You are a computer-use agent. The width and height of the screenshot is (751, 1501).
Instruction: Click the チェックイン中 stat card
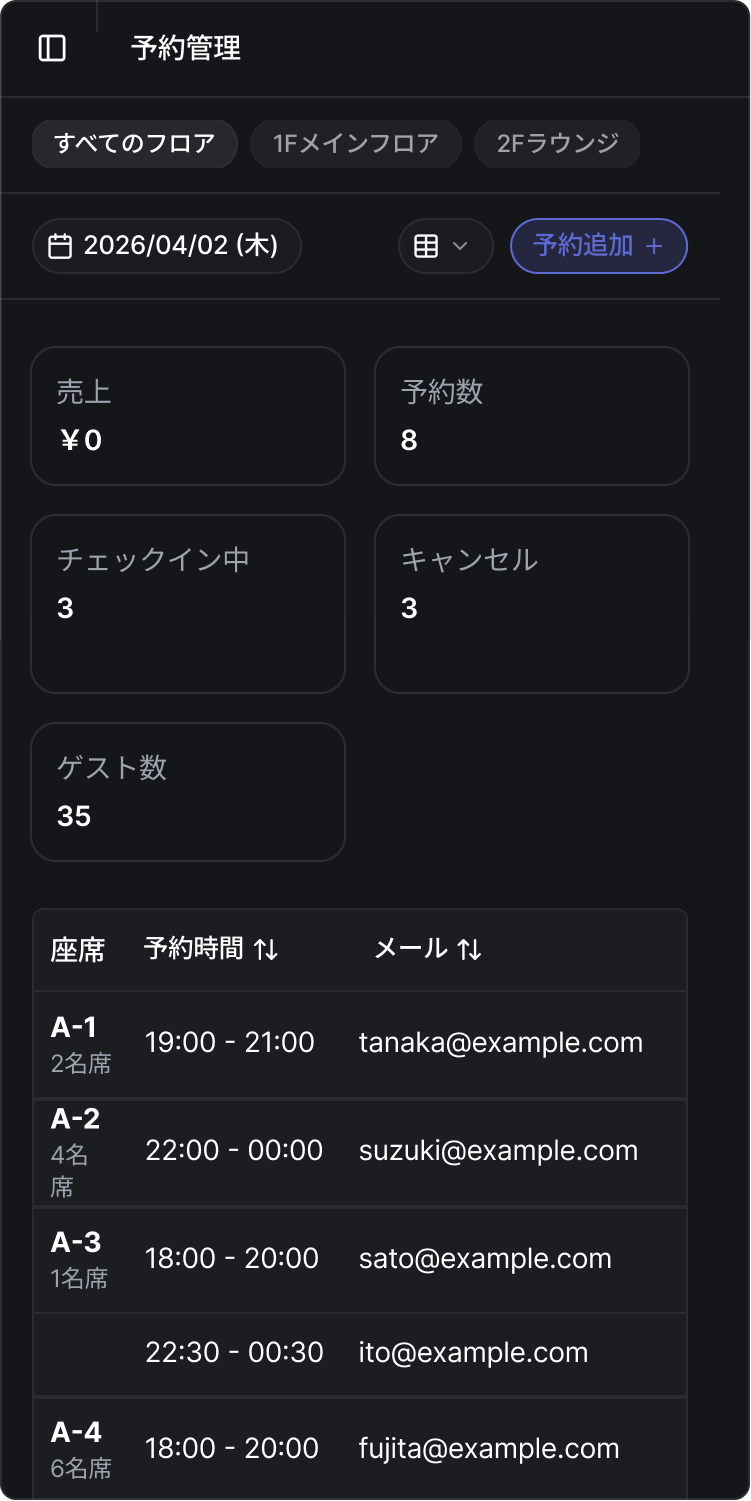coord(188,604)
